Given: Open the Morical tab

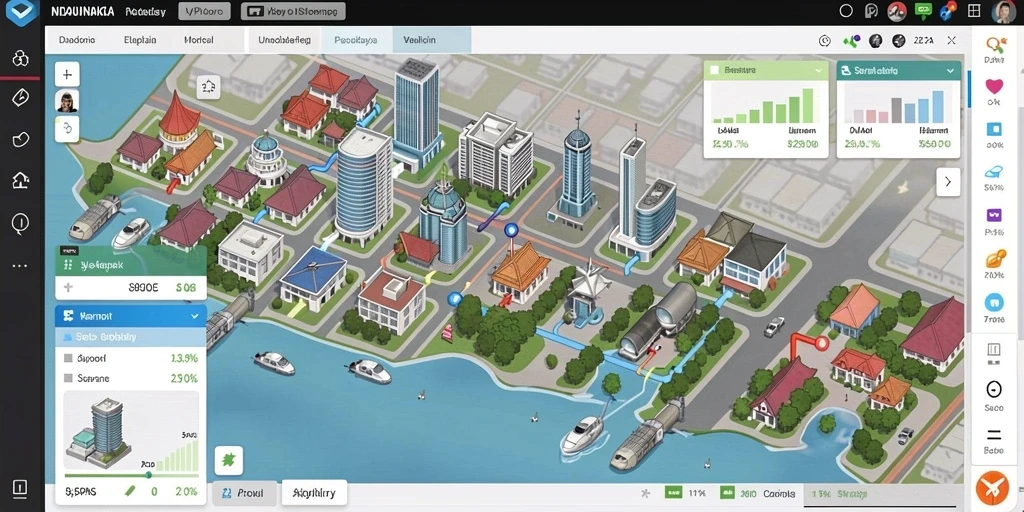Looking at the screenshot, I should coord(199,40).
